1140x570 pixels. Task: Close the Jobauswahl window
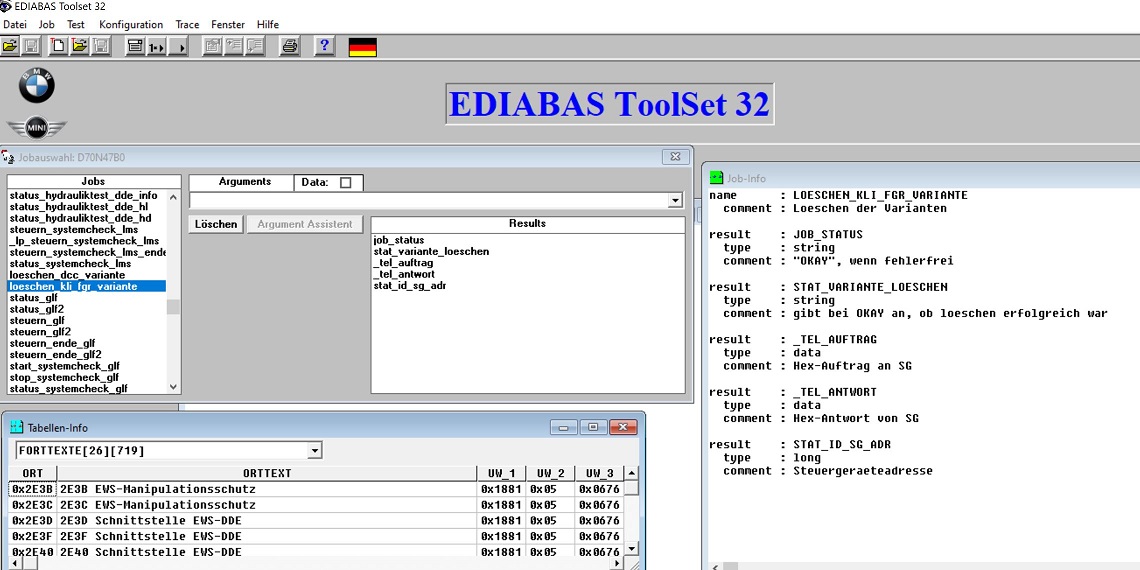[x=675, y=156]
